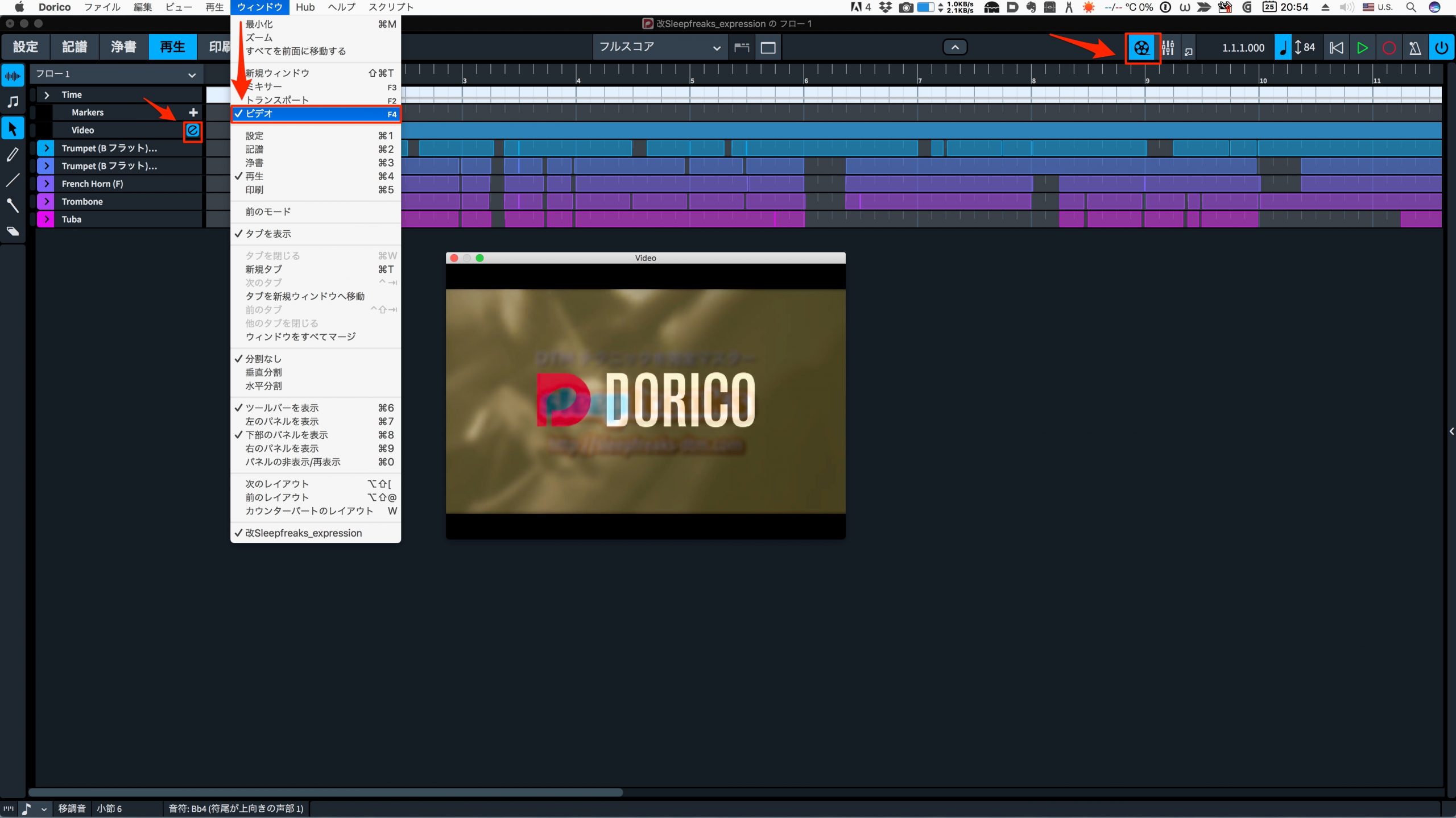Switch to the waveform tracks view icon
The image size is (1456, 818).
pyautogui.click(x=13, y=76)
